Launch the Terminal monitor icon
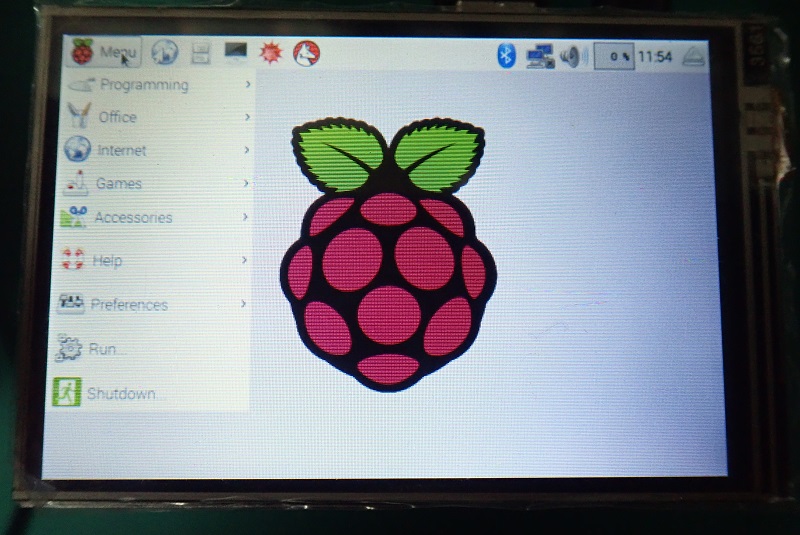This screenshot has height=535, width=800. 236,52
